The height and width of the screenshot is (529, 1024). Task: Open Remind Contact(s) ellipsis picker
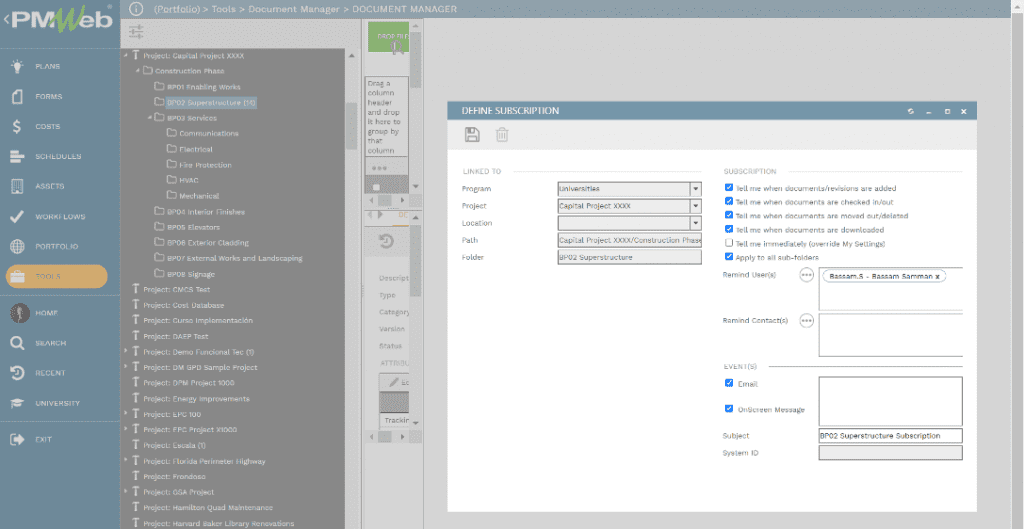(807, 321)
